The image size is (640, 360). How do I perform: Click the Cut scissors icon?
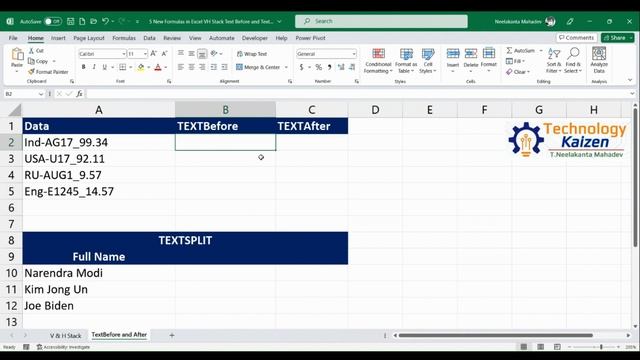tap(31, 51)
